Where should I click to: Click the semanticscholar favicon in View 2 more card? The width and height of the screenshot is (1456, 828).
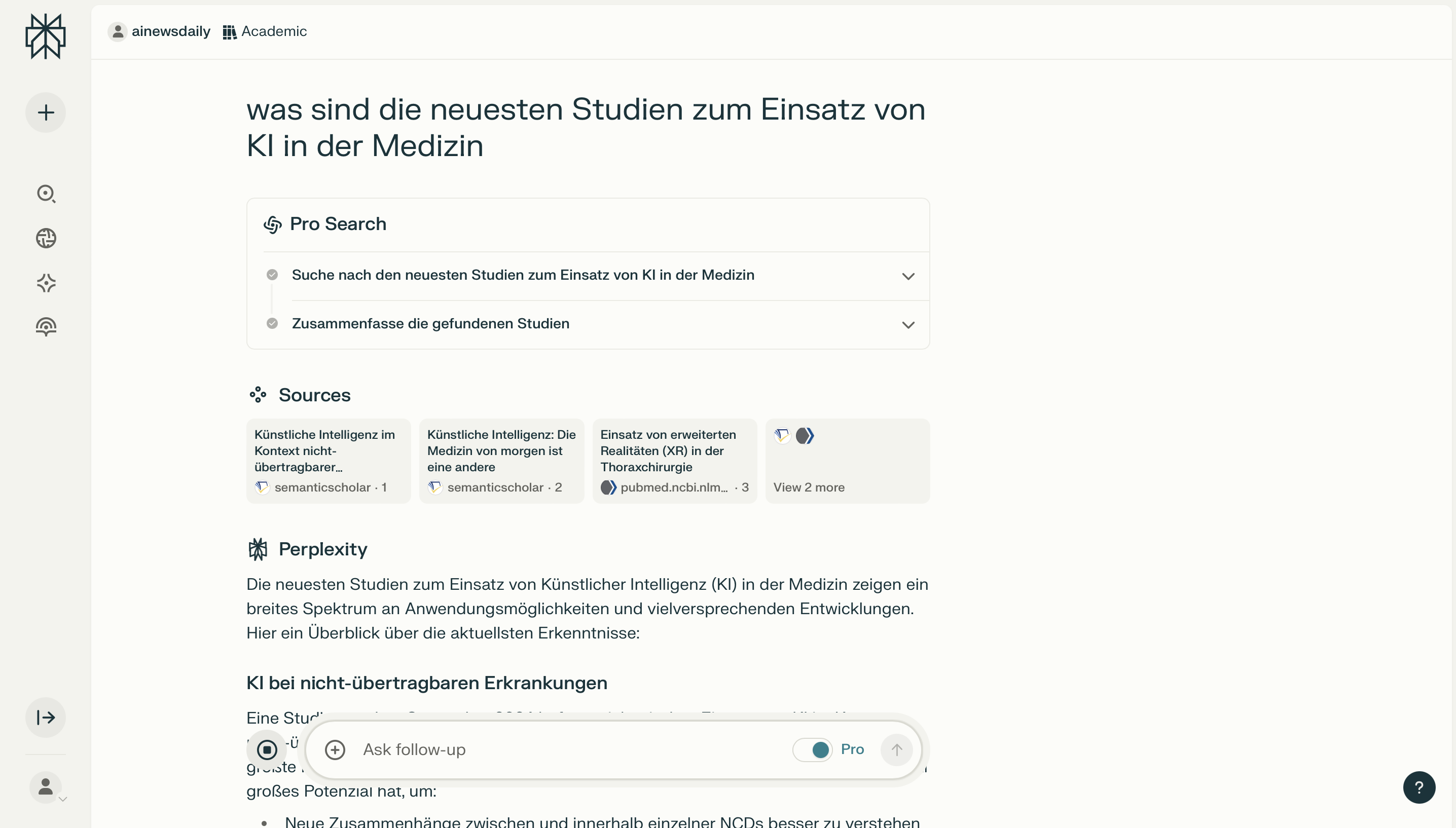coord(782,436)
